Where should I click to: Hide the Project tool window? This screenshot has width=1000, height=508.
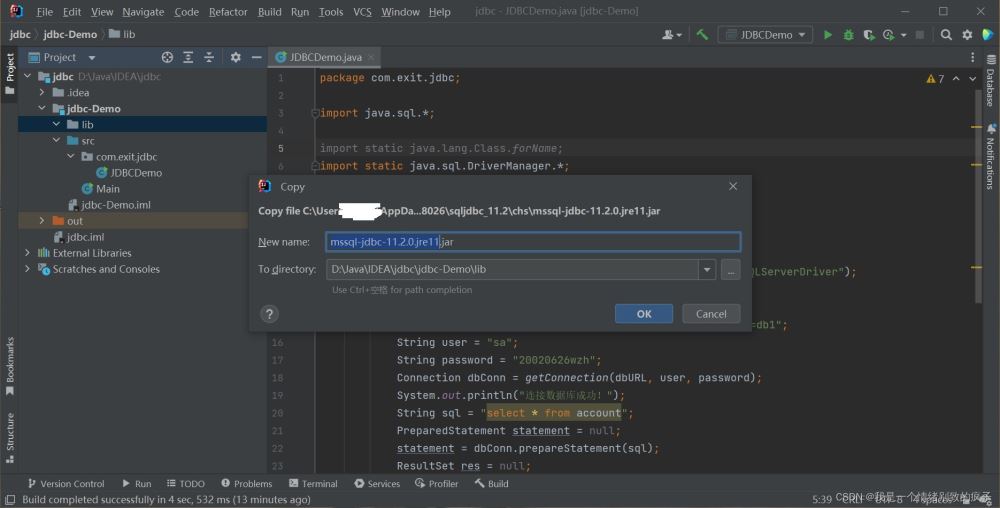point(256,58)
